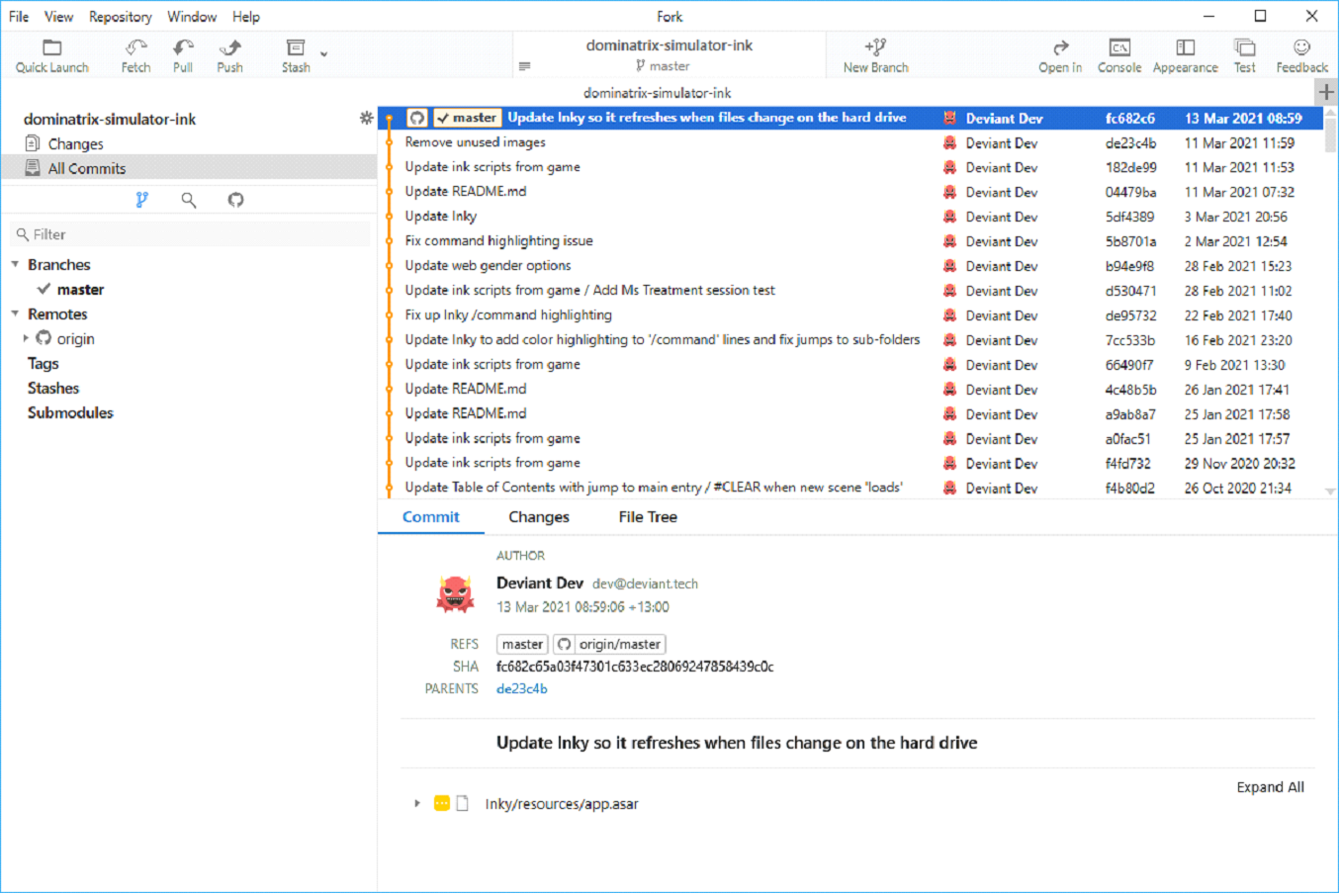Send Feedback via smiley icon
Image resolution: width=1342 pixels, height=896 pixels.
(x=1301, y=56)
